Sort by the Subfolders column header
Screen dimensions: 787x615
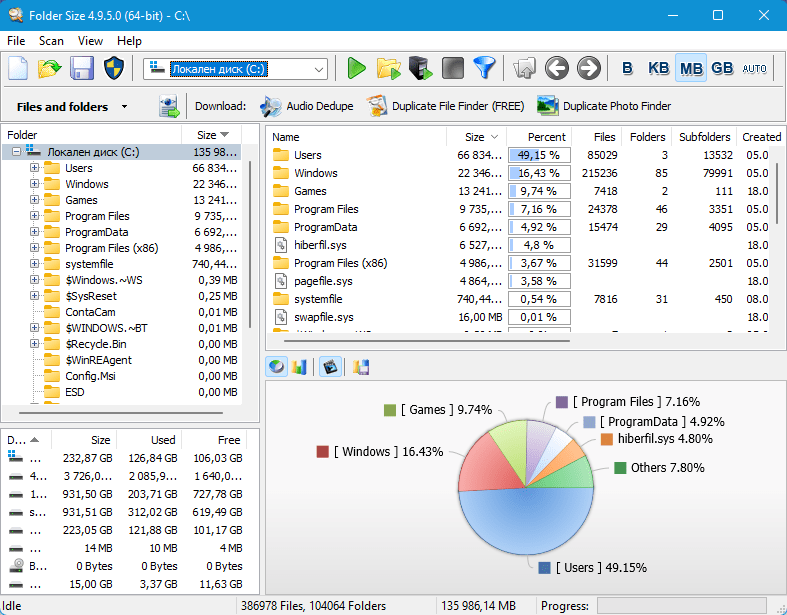click(x=704, y=137)
